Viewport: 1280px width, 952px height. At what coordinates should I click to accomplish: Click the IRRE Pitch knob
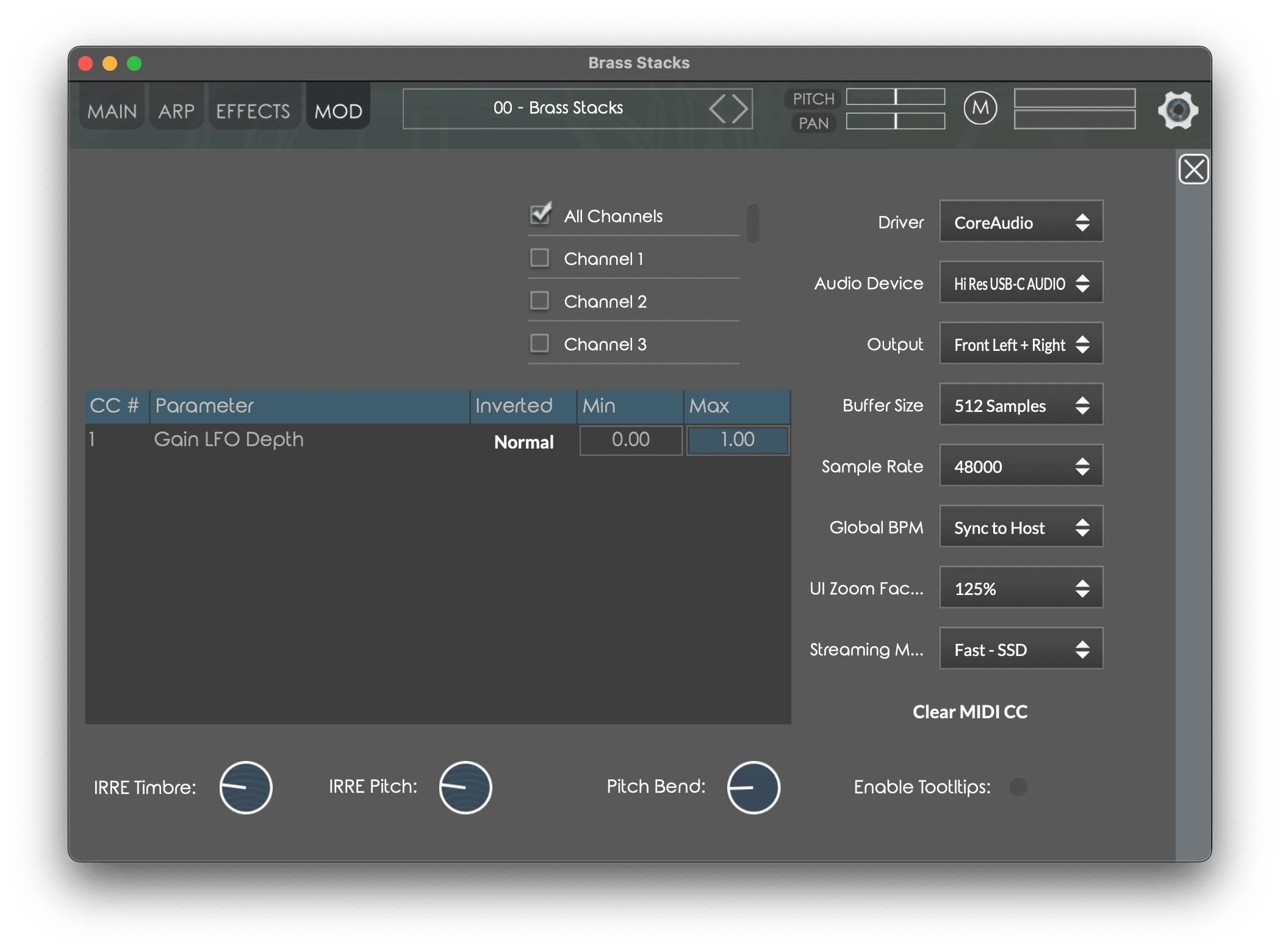pyautogui.click(x=465, y=787)
